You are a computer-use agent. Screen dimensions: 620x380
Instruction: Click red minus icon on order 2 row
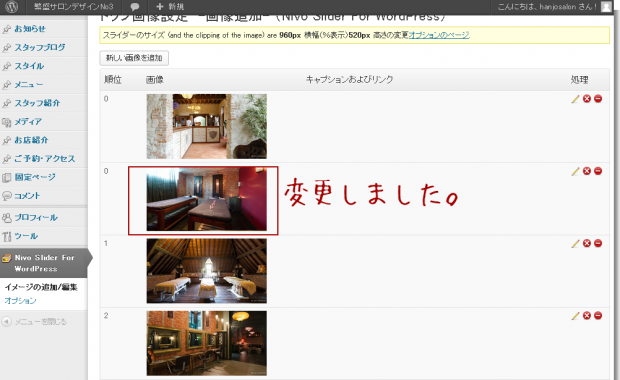click(598, 316)
